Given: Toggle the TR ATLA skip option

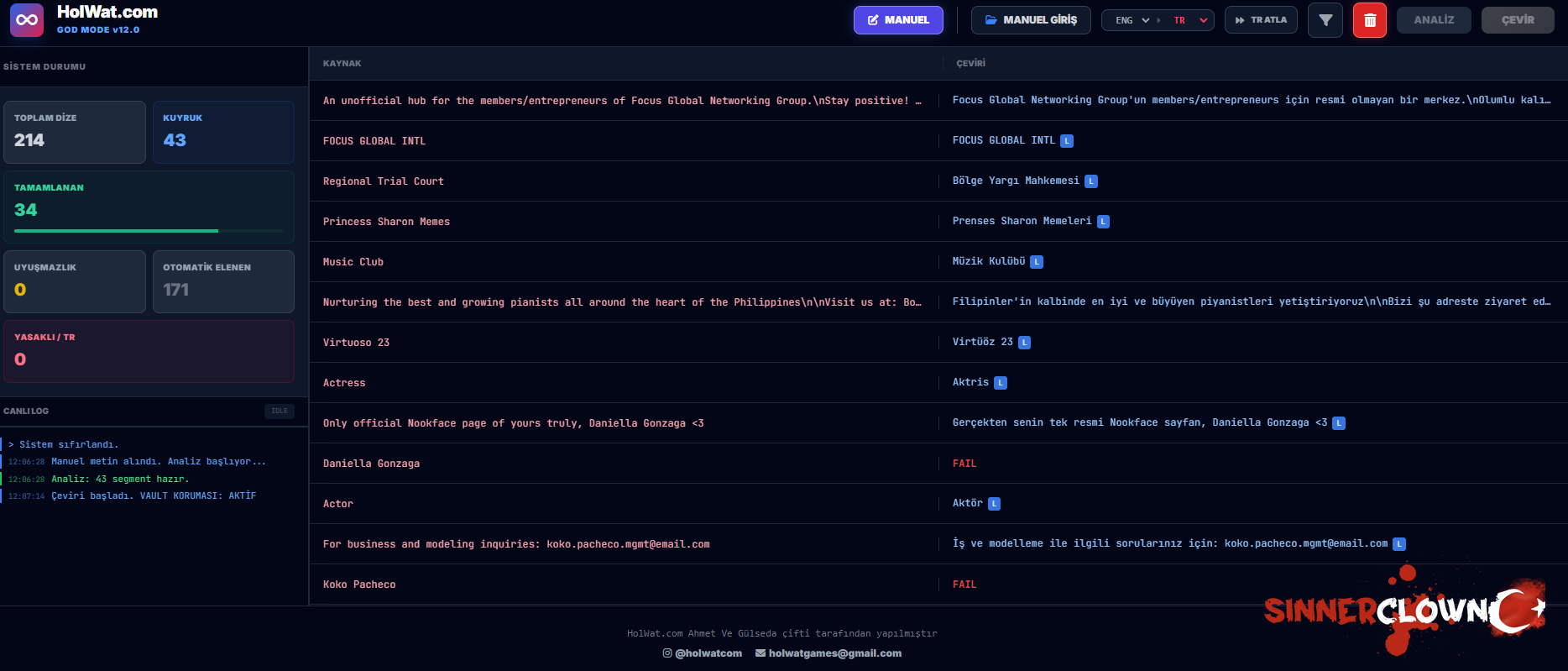Looking at the screenshot, I should click(x=1261, y=20).
